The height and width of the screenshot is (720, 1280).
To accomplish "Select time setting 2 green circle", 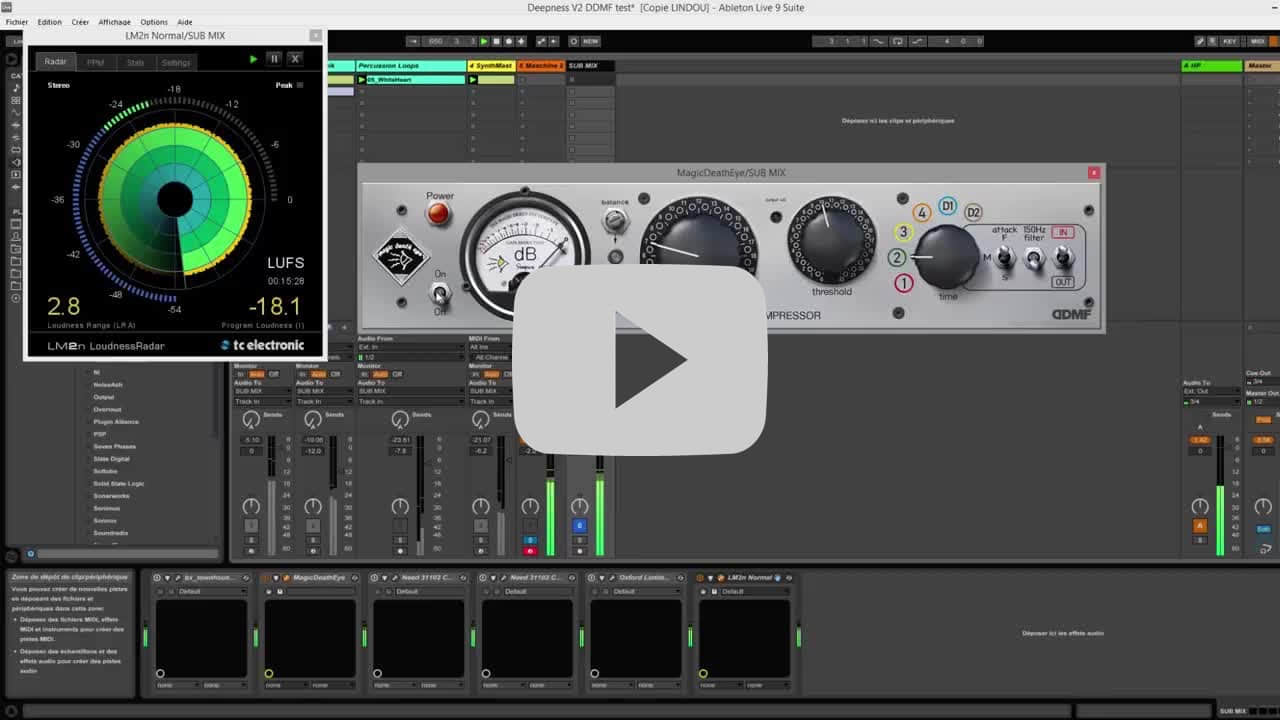I will [x=897, y=258].
